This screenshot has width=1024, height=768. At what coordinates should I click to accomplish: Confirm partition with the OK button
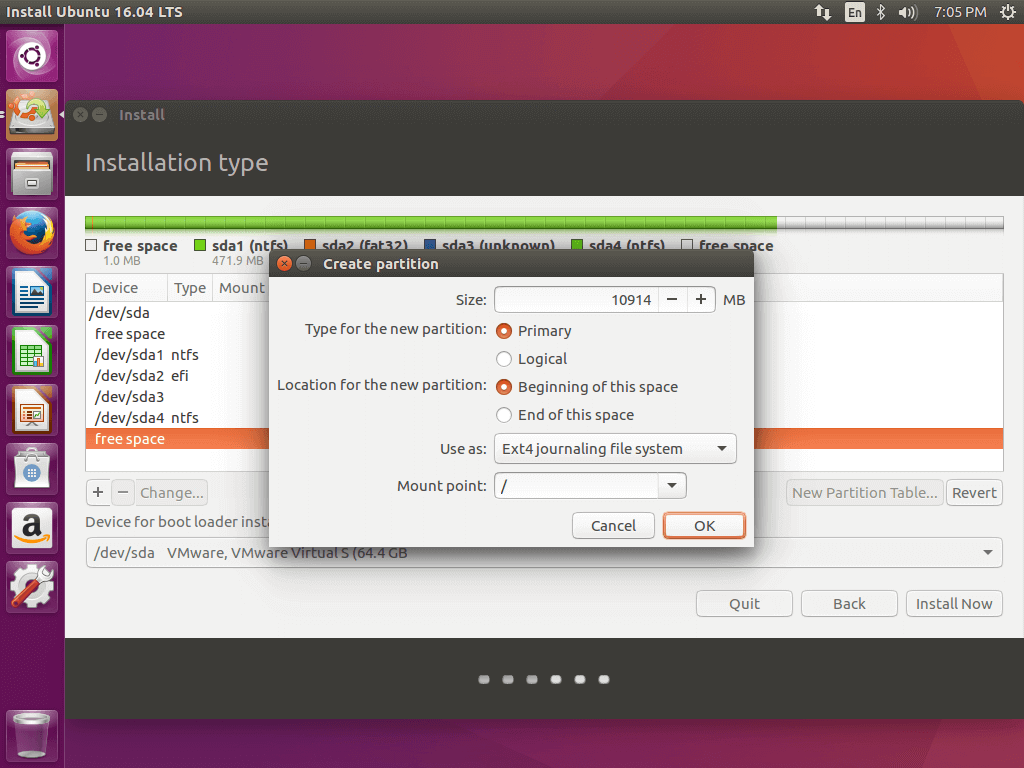point(704,526)
